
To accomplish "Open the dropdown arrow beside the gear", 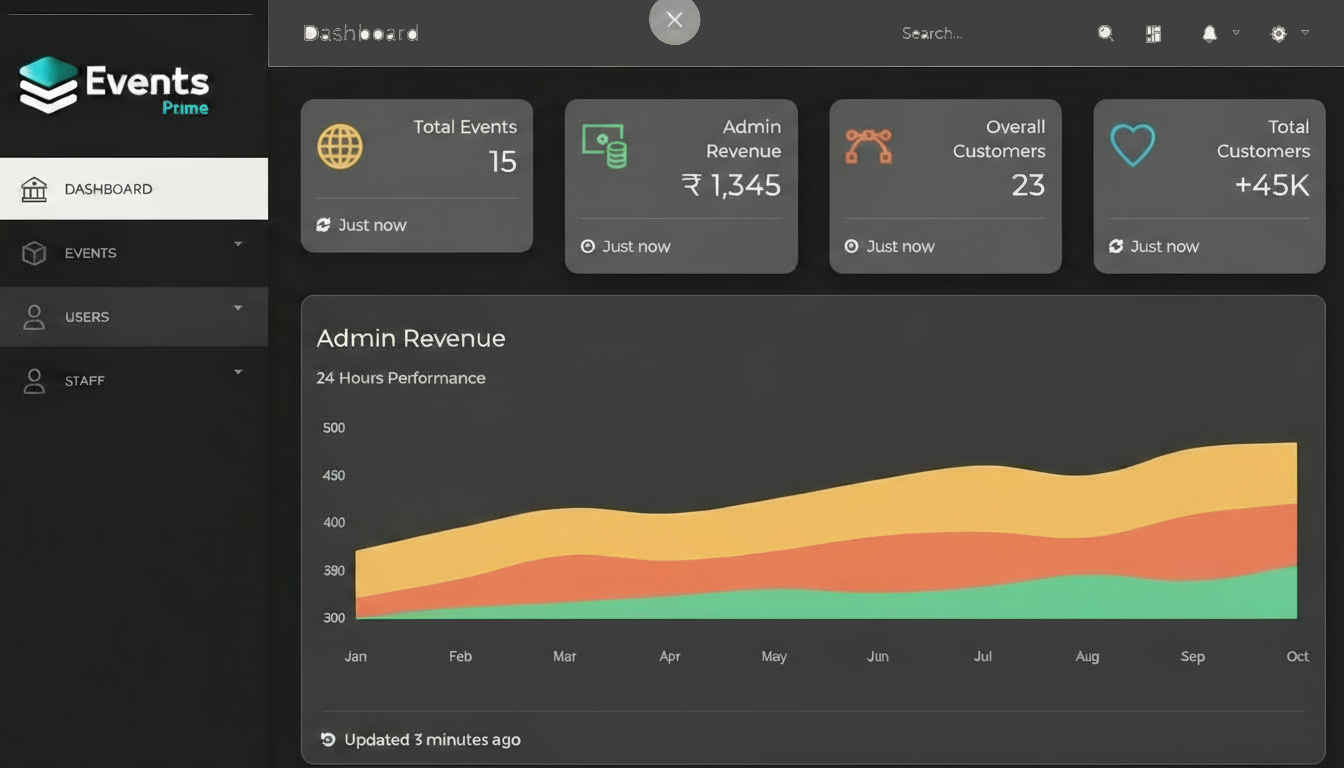I will point(1305,33).
